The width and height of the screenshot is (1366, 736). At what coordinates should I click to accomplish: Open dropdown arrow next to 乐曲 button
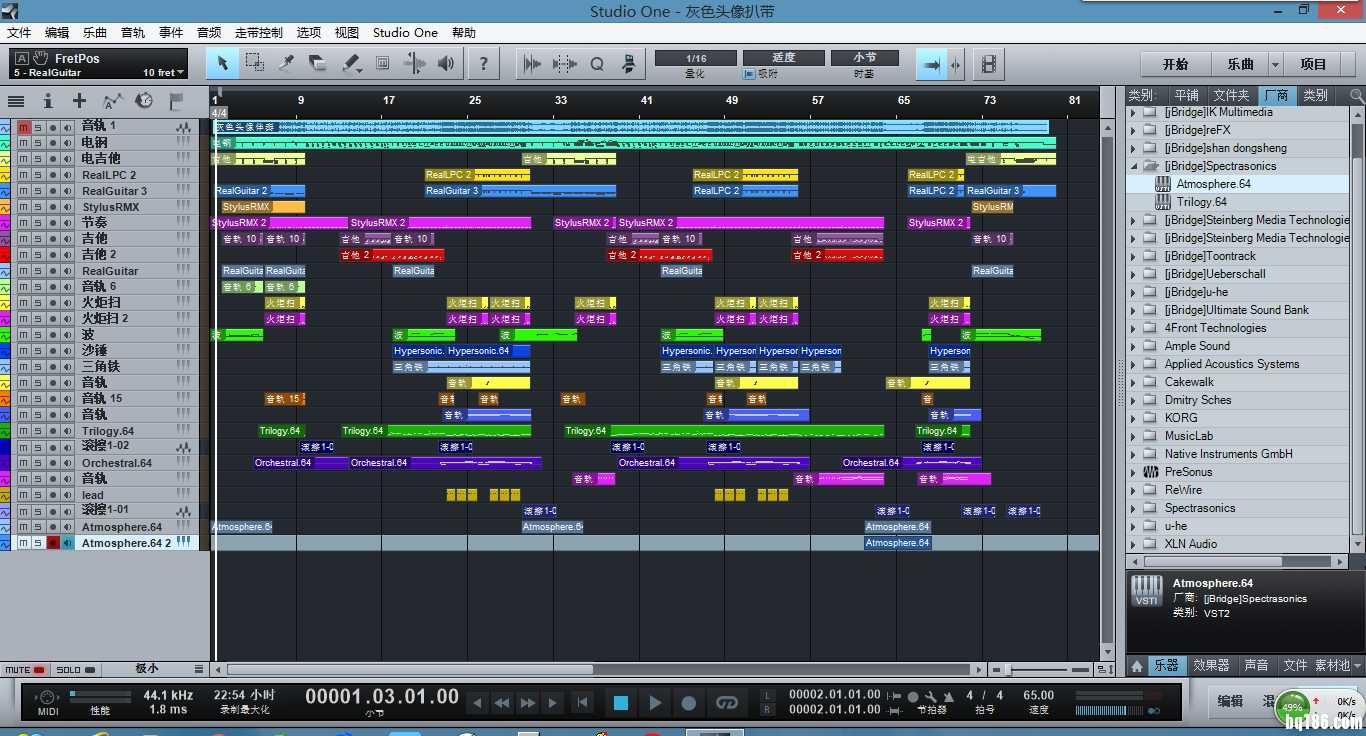point(1275,64)
